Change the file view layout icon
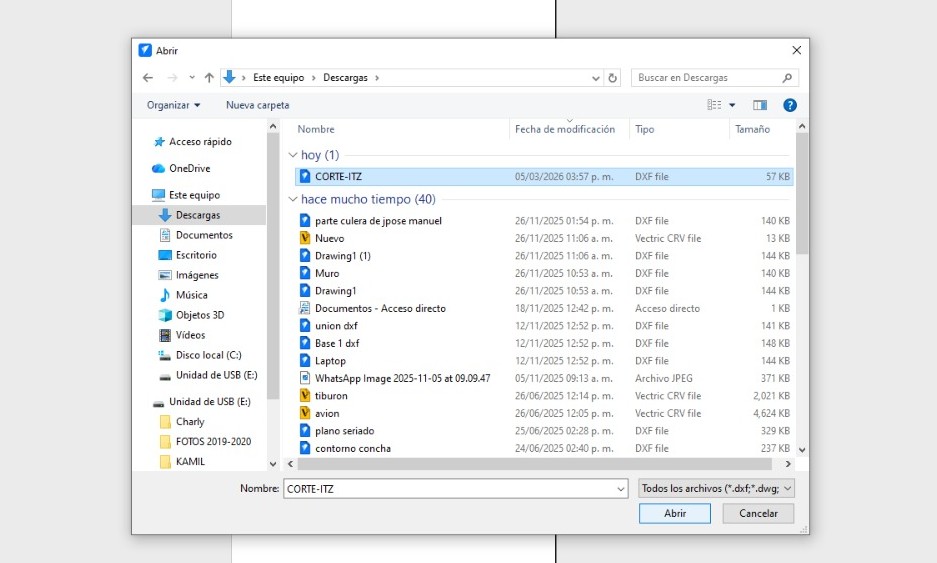 pyautogui.click(x=714, y=105)
